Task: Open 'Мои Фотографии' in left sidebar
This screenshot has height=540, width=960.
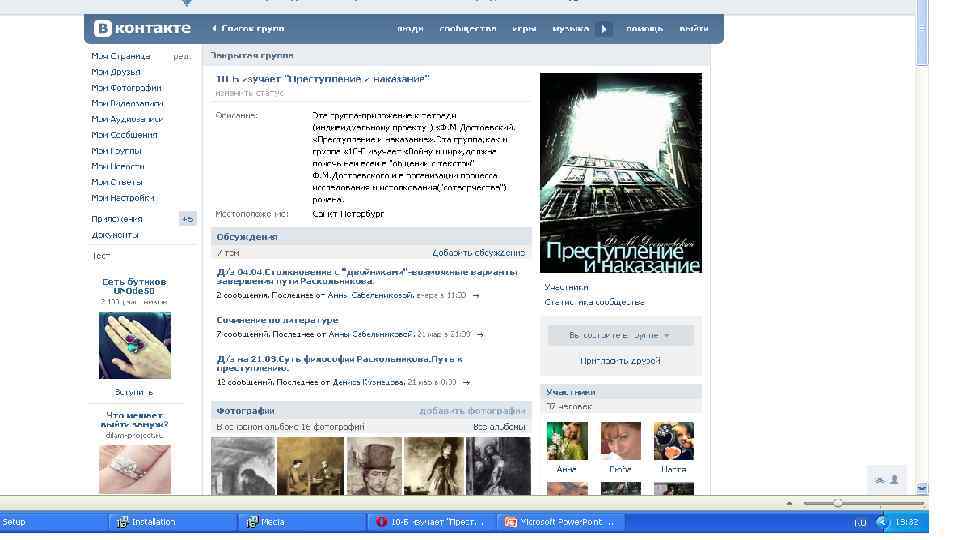Action: click(126, 88)
